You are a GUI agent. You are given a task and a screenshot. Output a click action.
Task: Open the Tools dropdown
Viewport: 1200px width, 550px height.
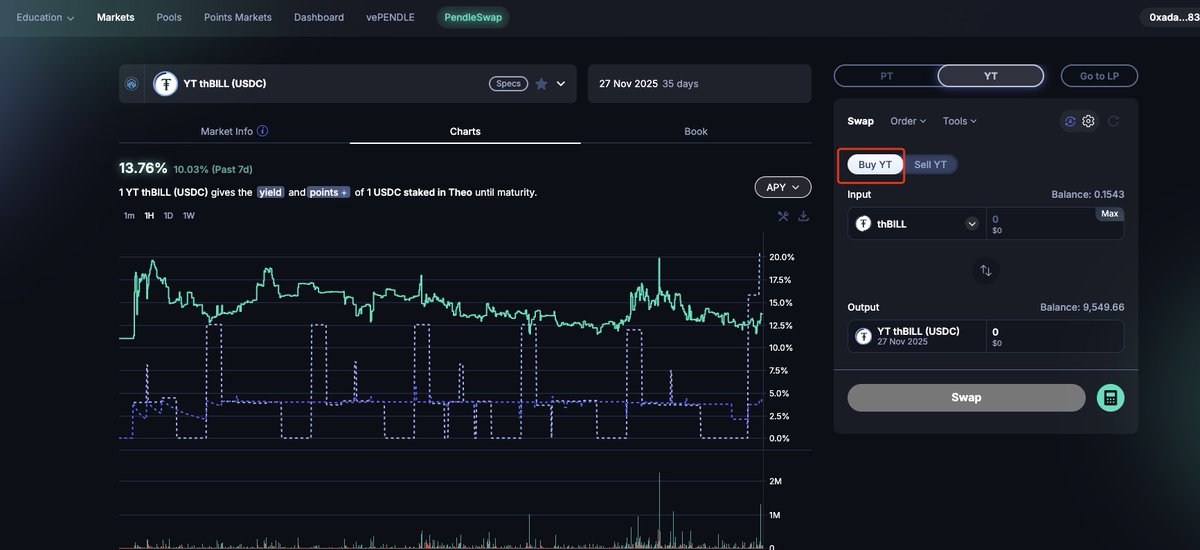coord(960,121)
